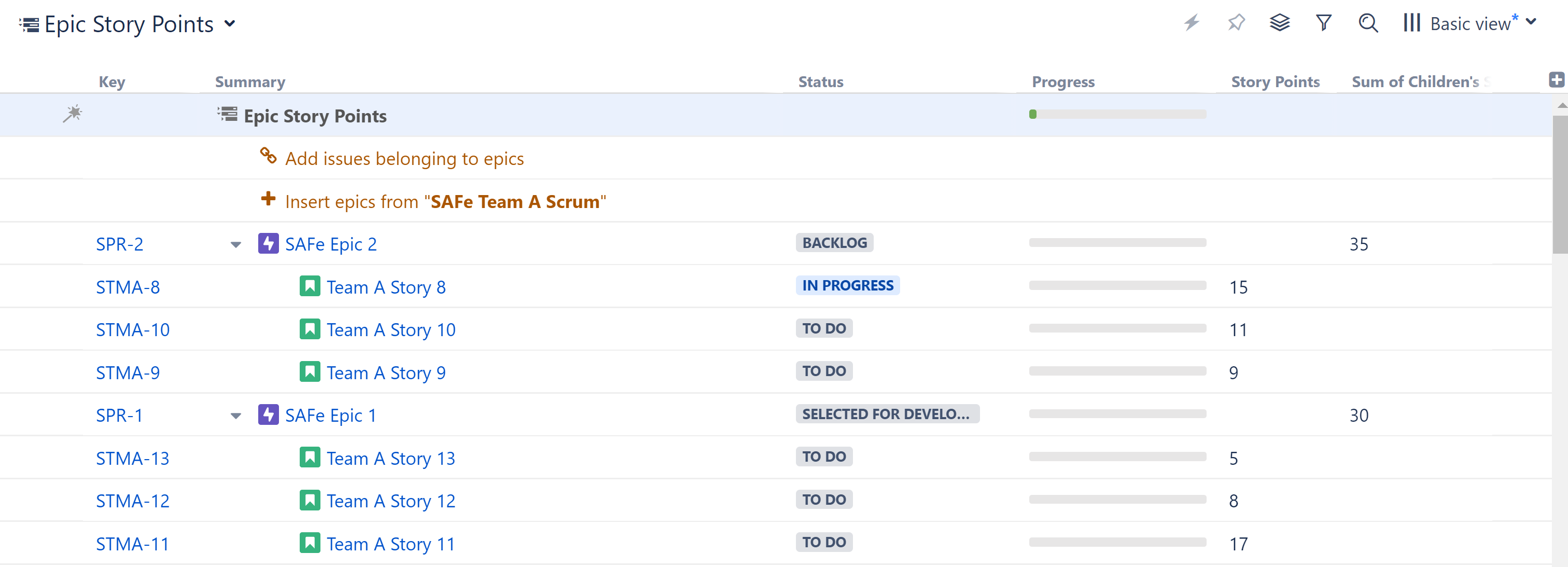Collapse the SAFe Epic 2 row
This screenshot has height=567, width=1568.
(235, 245)
